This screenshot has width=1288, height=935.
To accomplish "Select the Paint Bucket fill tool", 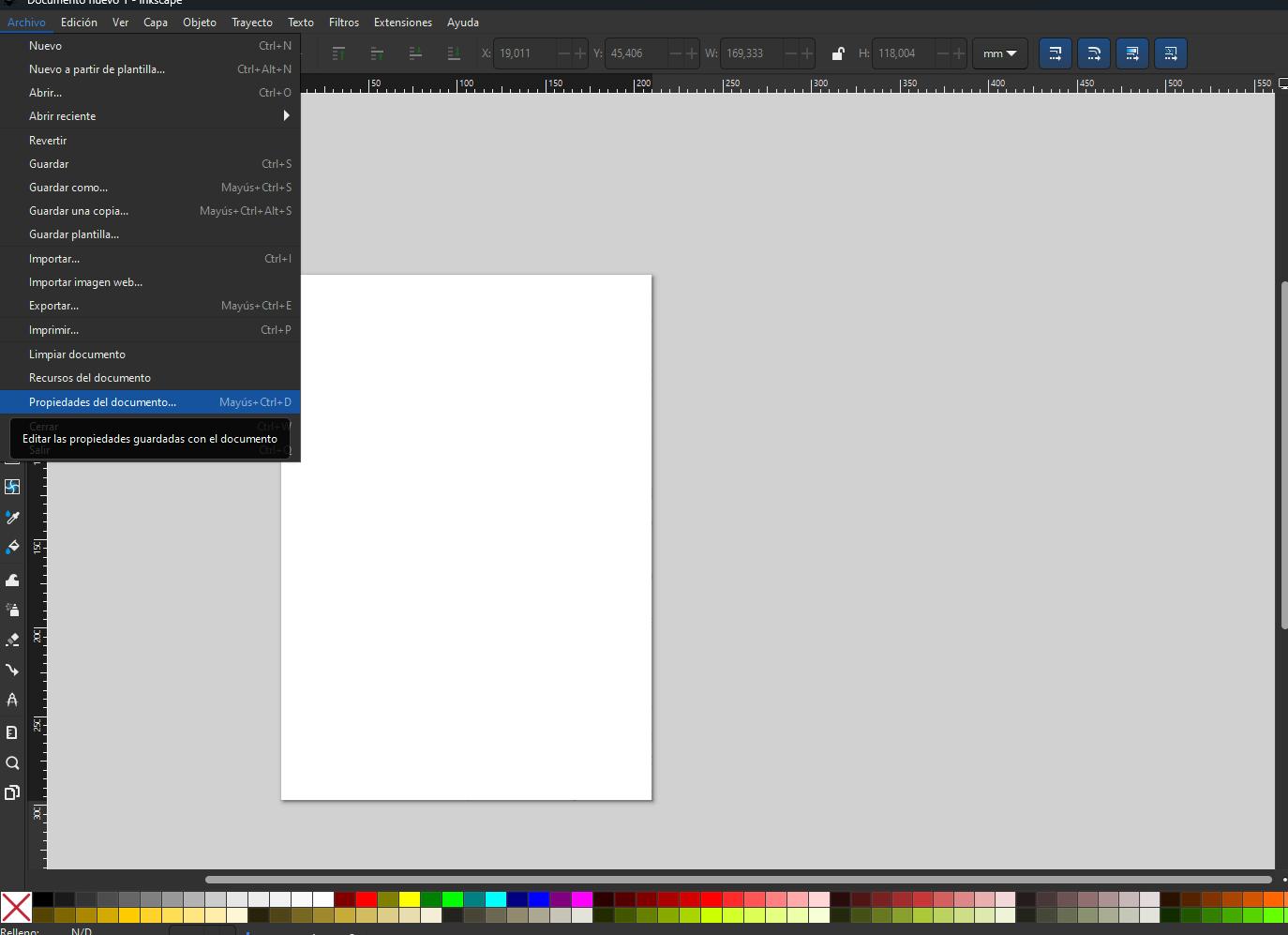I will tap(12, 548).
